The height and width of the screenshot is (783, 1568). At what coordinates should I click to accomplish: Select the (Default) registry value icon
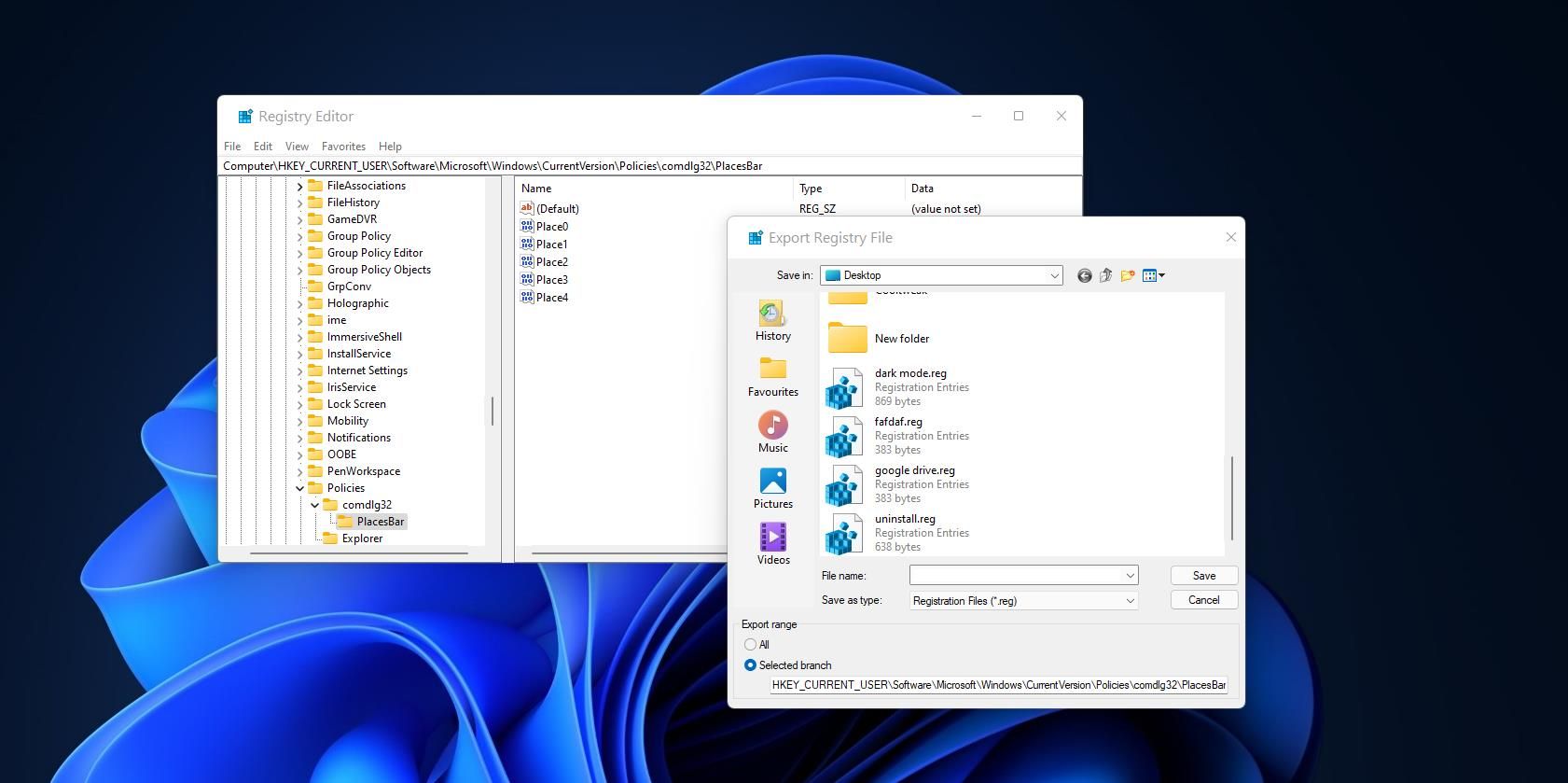[x=527, y=208]
